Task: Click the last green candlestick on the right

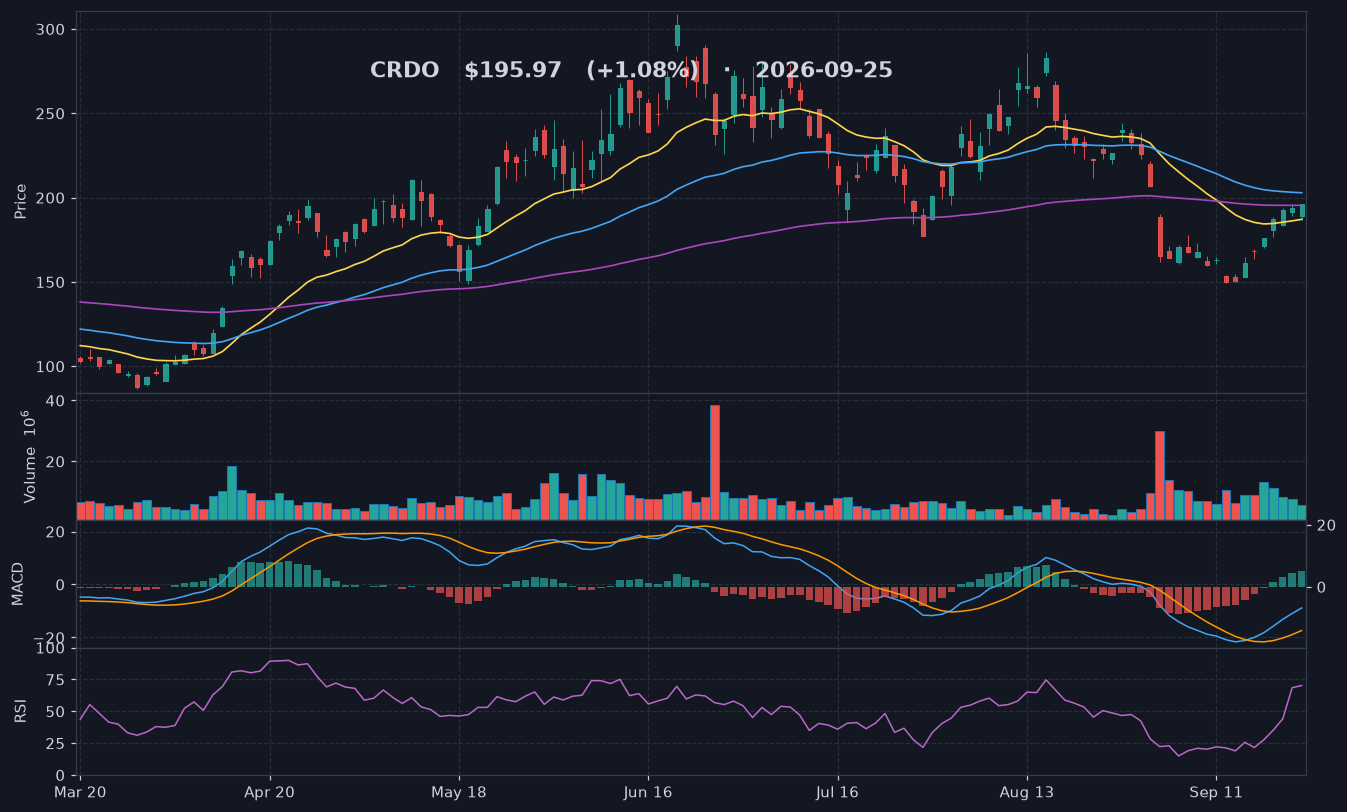Action: click(x=1302, y=210)
